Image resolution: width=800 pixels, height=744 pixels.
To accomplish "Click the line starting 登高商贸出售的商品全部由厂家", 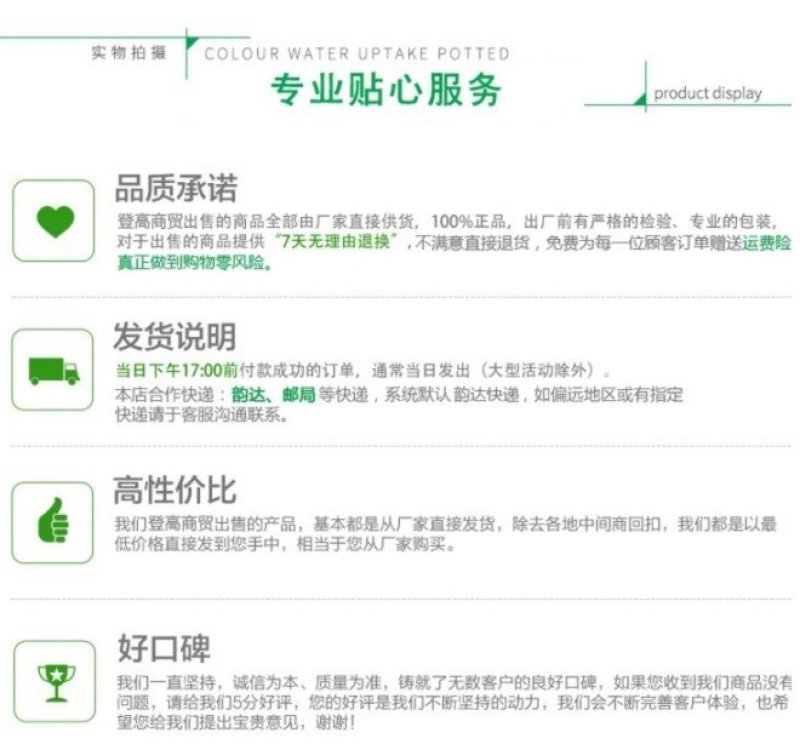I will [447, 221].
